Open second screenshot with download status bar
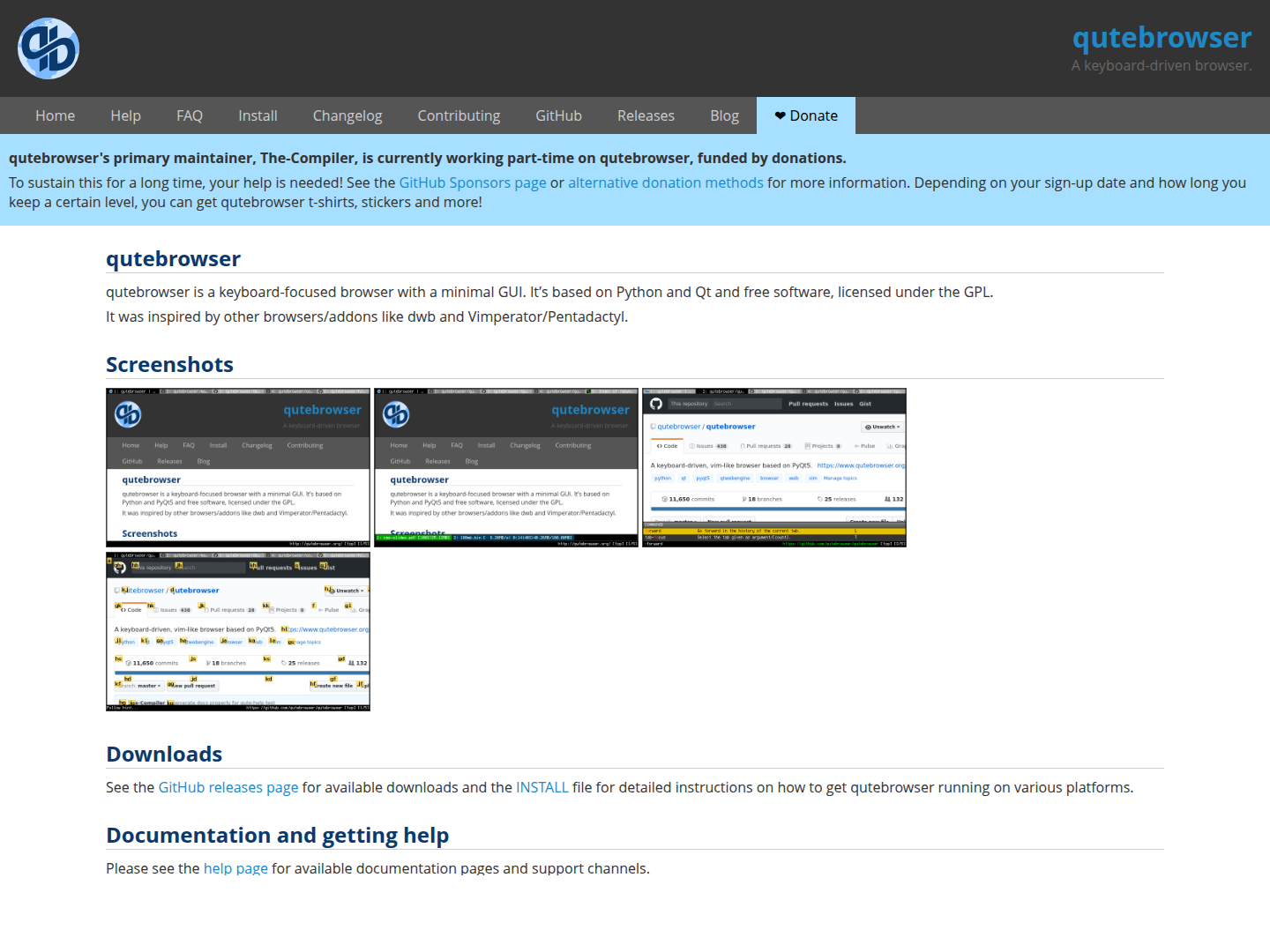Image resolution: width=1270 pixels, height=952 pixels. pyautogui.click(x=506, y=467)
